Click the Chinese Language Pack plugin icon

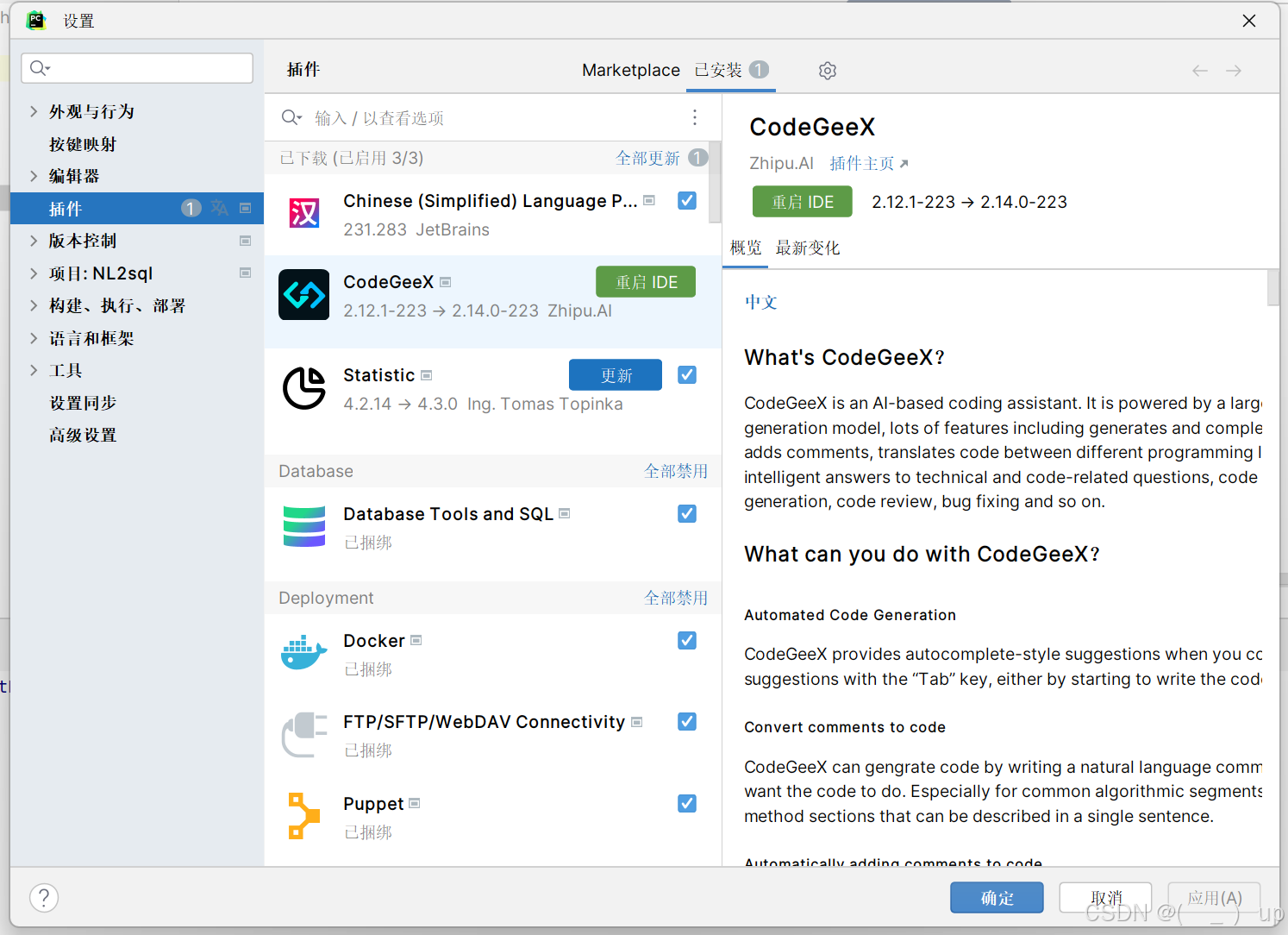click(x=304, y=213)
